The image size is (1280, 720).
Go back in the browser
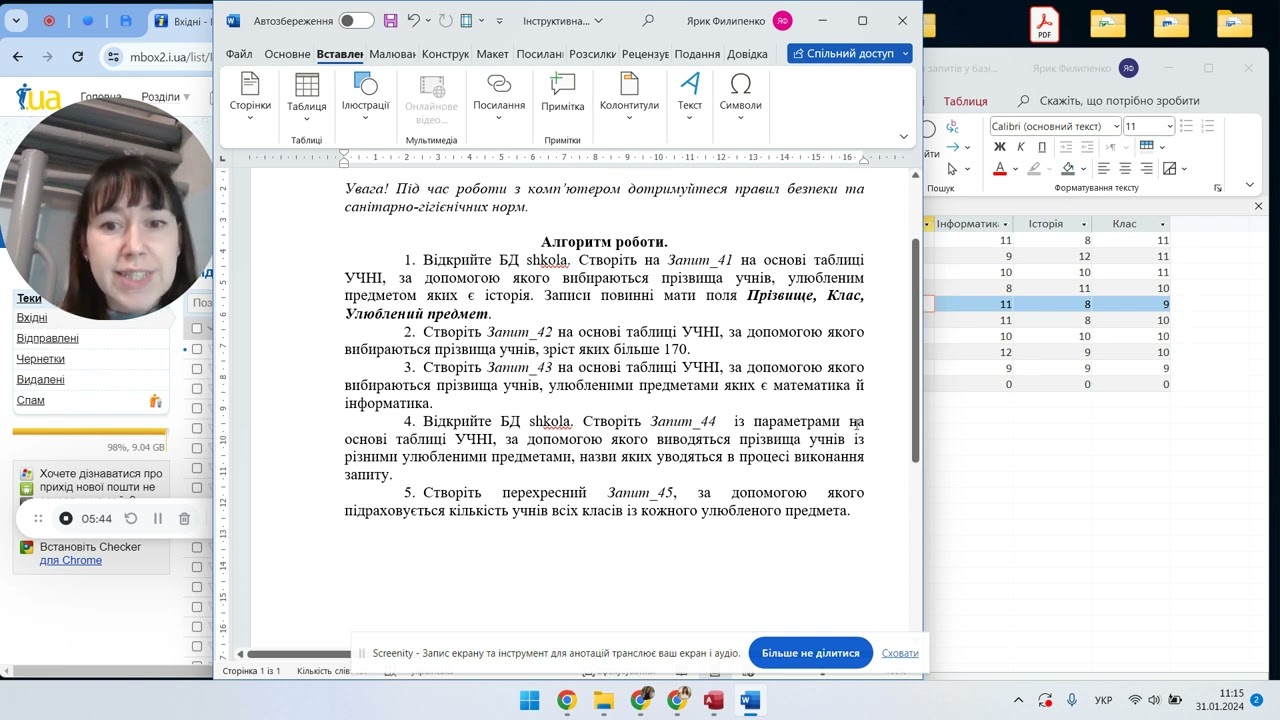[x=18, y=57]
